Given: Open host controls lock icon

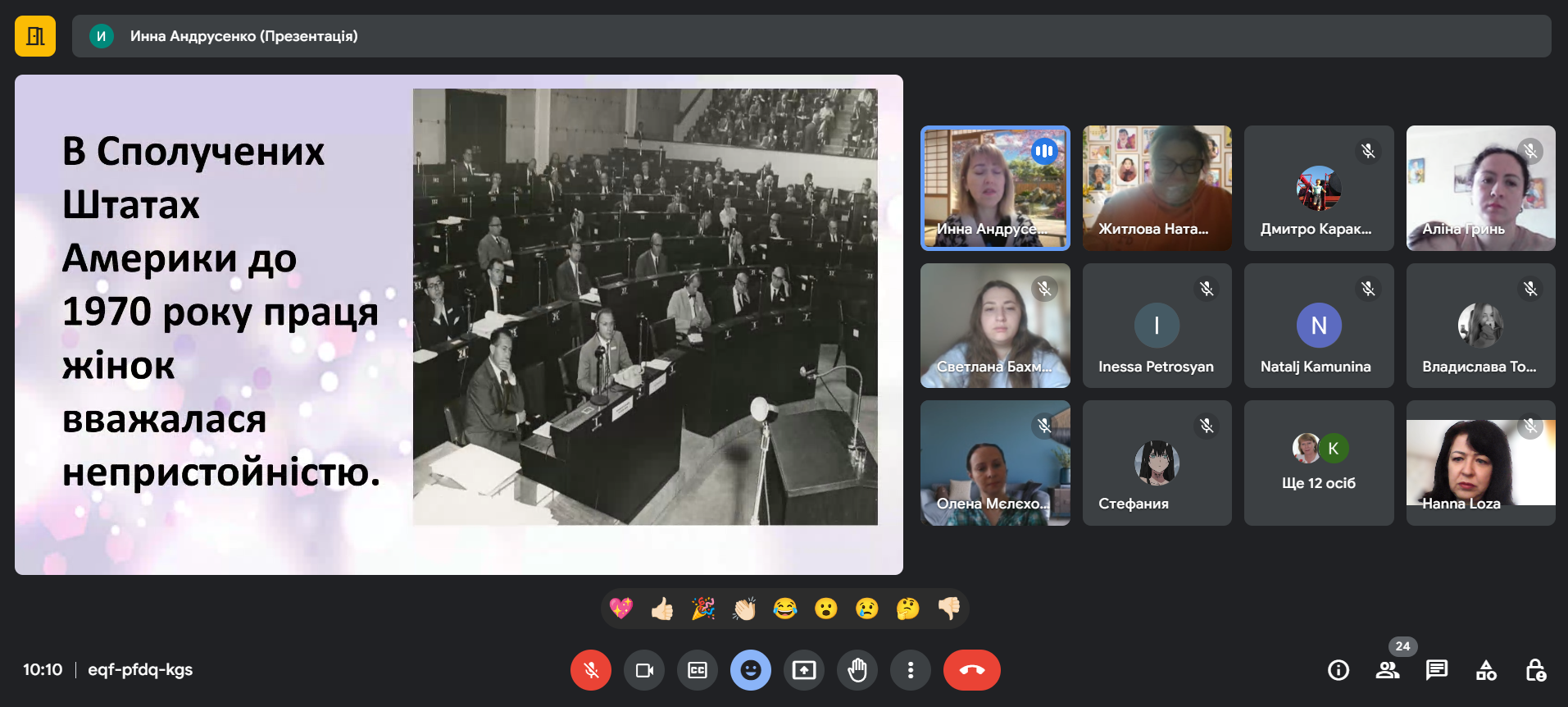Looking at the screenshot, I should click(x=1535, y=670).
